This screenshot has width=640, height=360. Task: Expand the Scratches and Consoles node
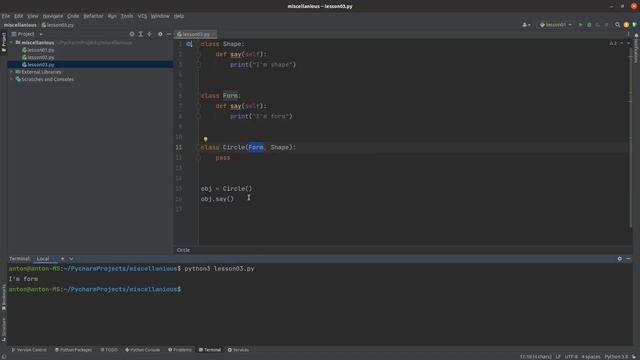(x=11, y=79)
